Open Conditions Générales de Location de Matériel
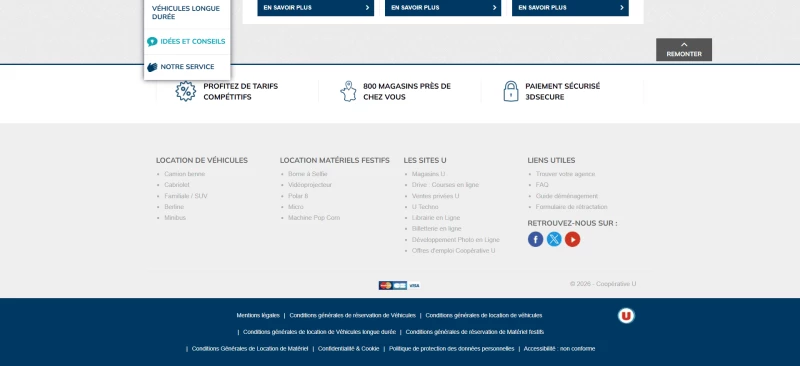The image size is (800, 366). pyautogui.click(x=250, y=349)
